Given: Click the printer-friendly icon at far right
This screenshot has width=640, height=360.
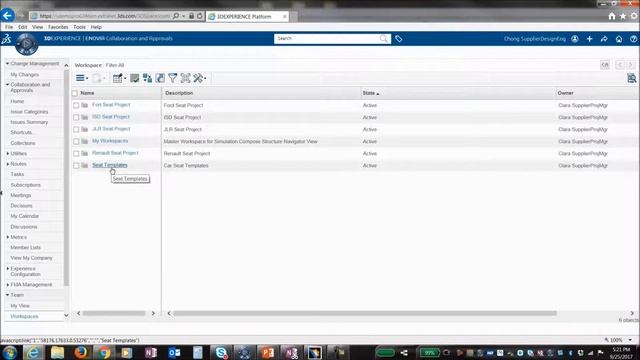Looking at the screenshot, I should coord(631,78).
